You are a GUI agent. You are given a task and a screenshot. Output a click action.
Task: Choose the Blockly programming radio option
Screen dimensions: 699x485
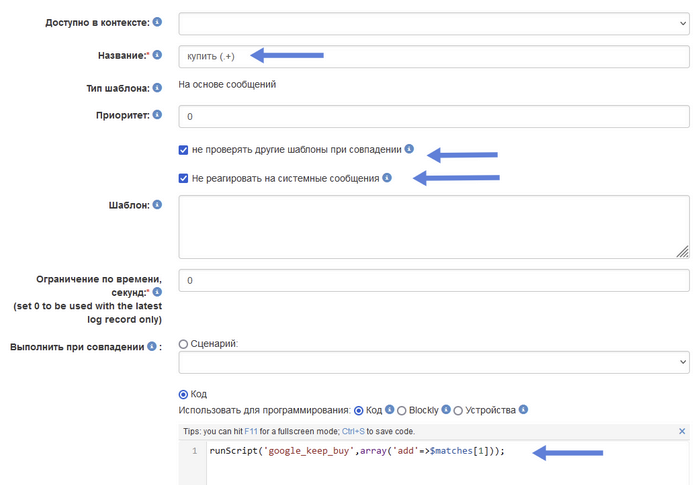point(402,411)
